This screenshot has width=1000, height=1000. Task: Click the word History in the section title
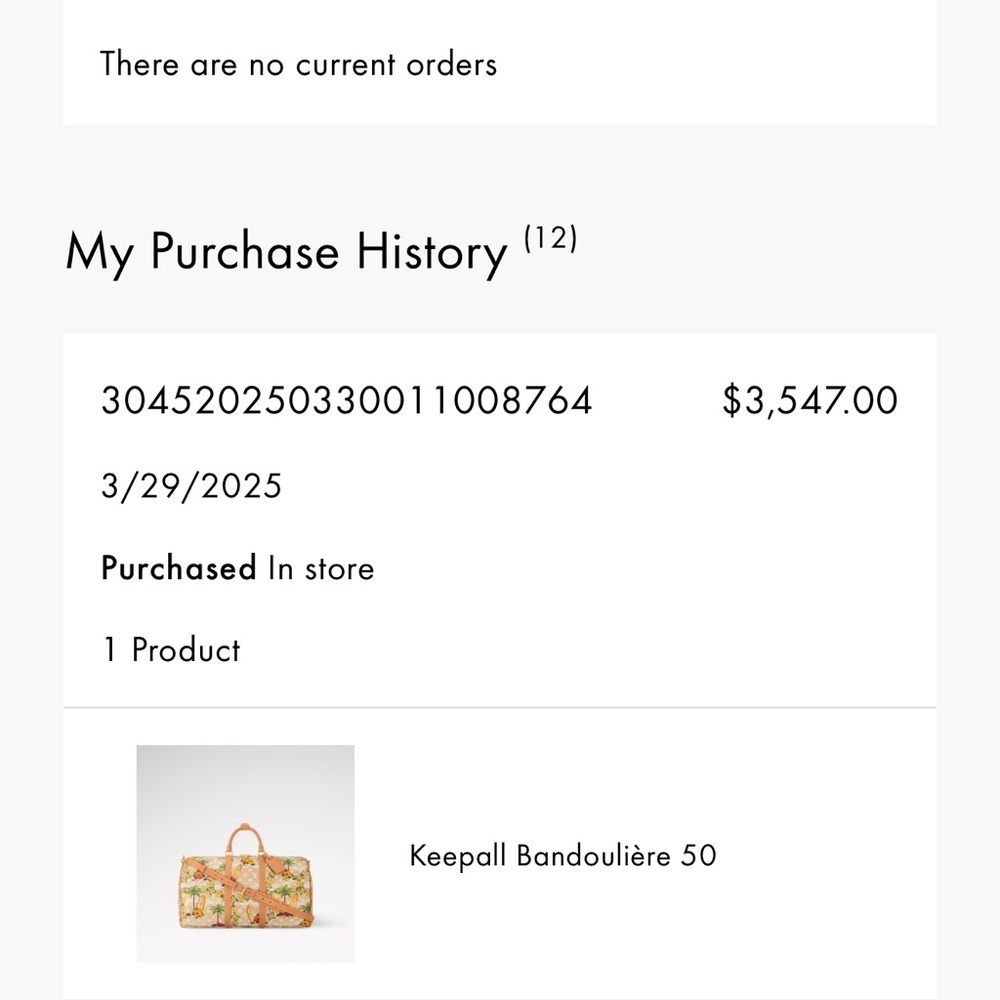(x=432, y=253)
